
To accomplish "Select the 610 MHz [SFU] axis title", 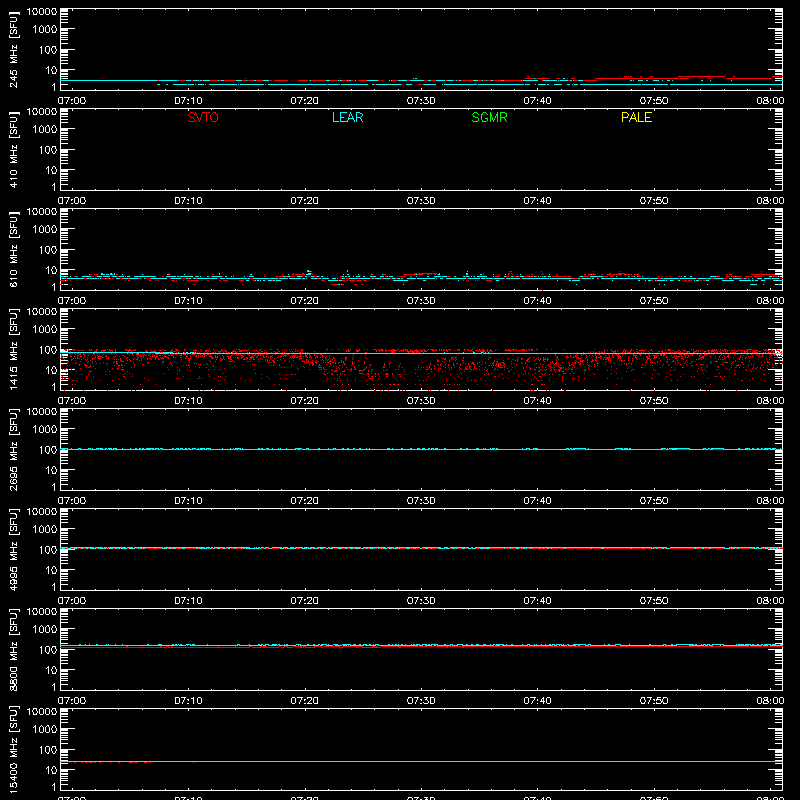I will [13, 249].
